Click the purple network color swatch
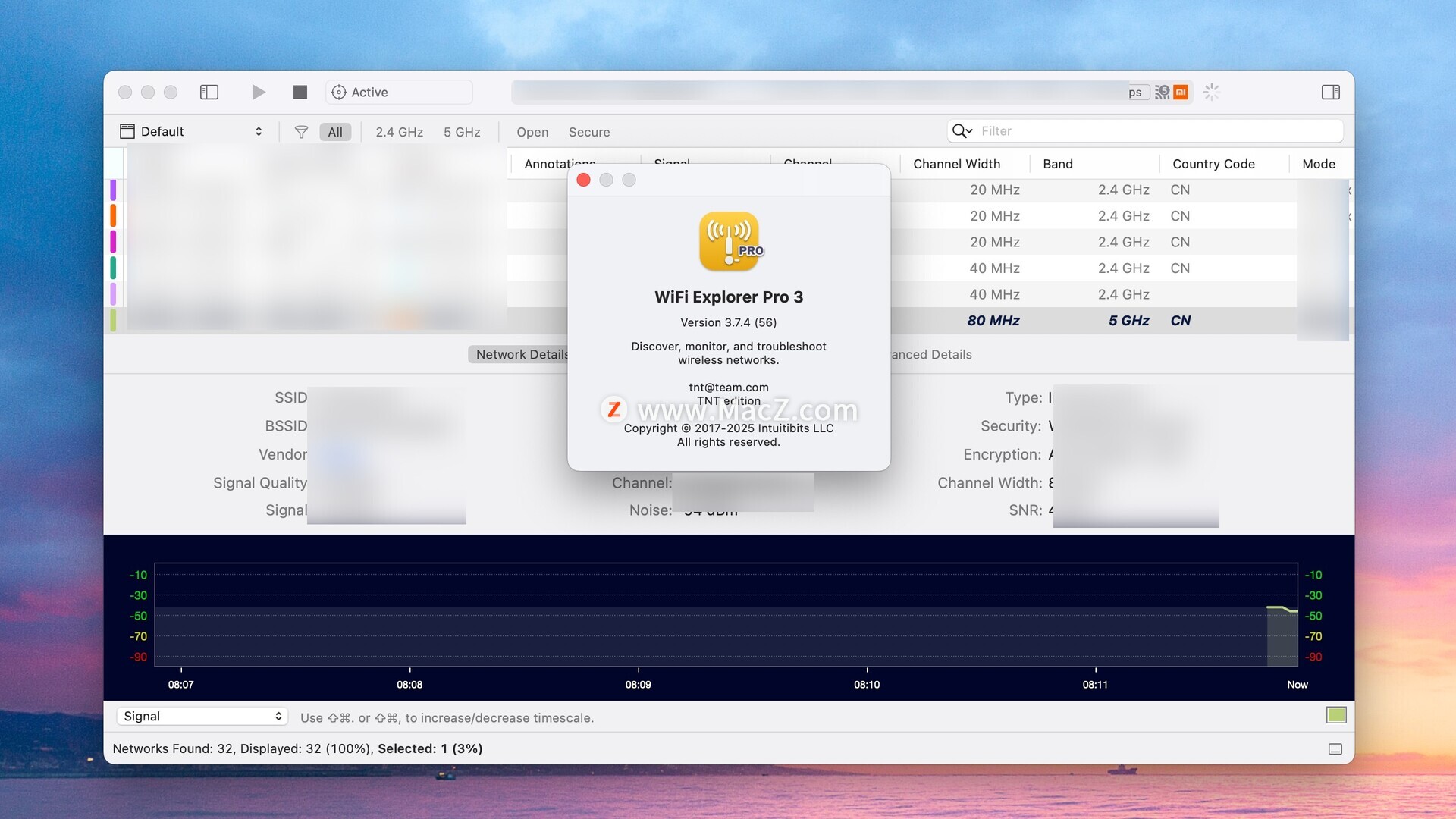 click(113, 190)
